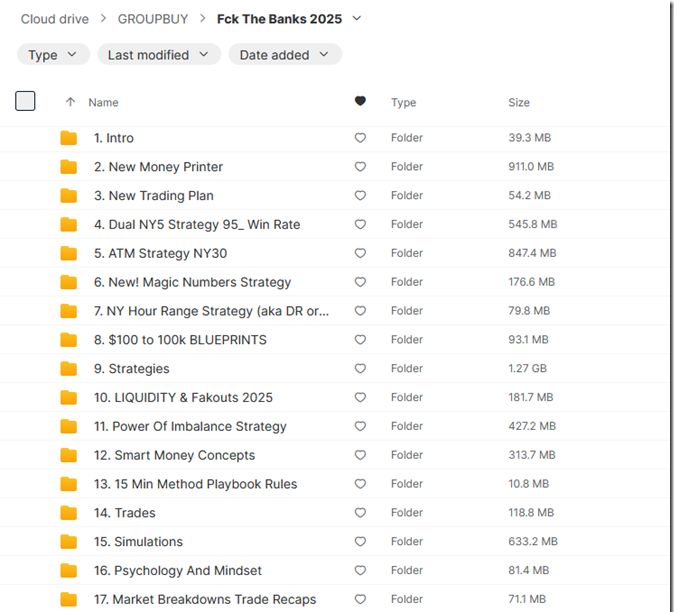Navigate to Cloud drive in breadcrumb
Viewport: 674px width, 612px height.
(x=54, y=19)
